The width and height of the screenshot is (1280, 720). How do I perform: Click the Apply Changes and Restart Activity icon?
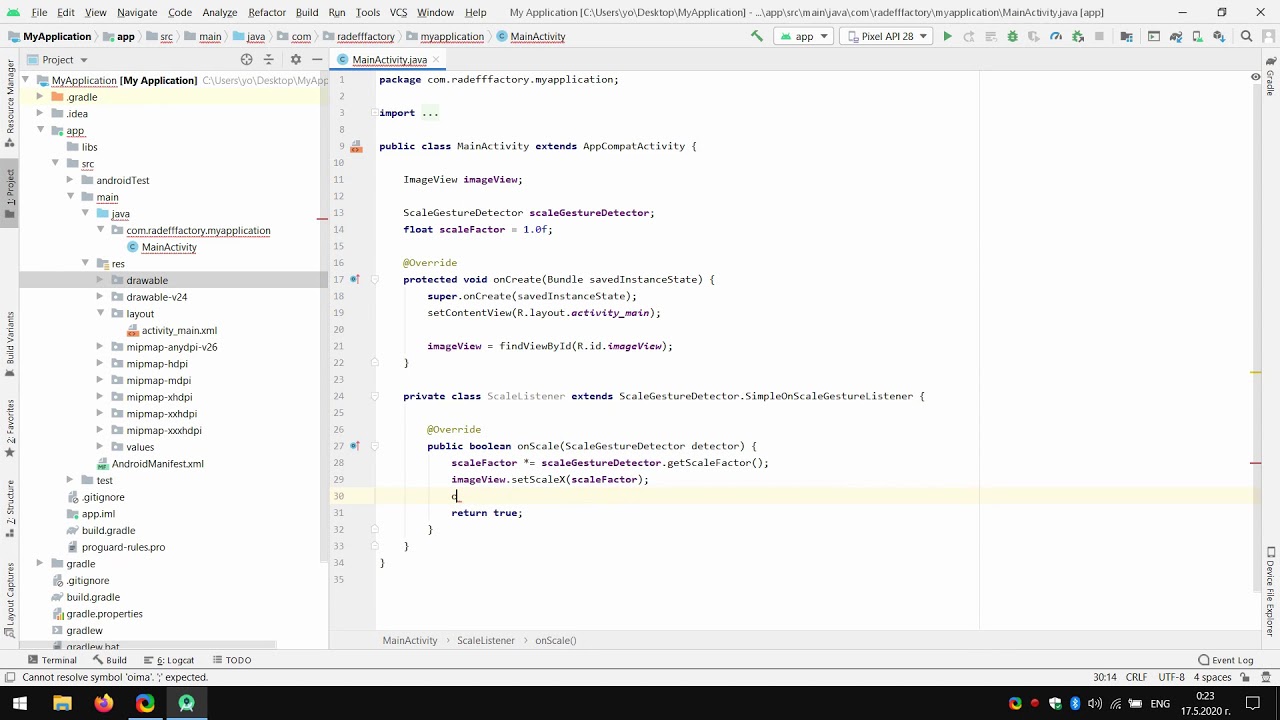click(x=968, y=36)
